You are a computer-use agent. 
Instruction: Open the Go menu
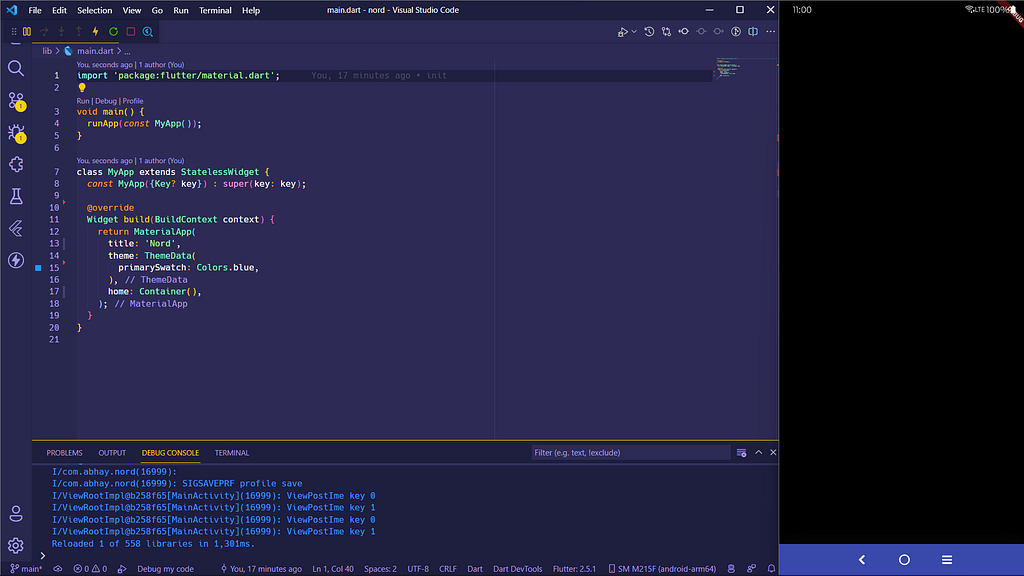157,10
